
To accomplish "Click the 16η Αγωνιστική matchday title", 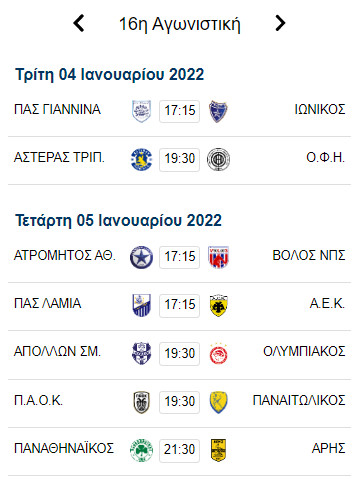I will (180, 24).
